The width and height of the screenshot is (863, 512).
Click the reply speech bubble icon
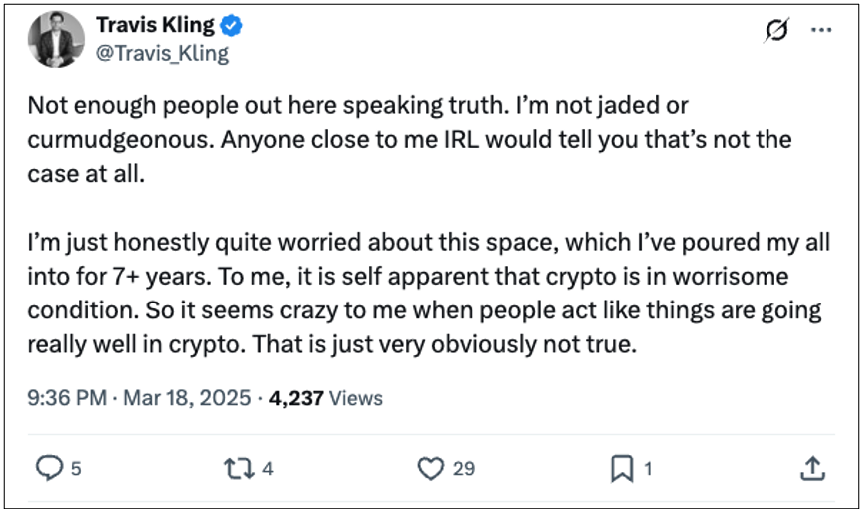click(49, 468)
